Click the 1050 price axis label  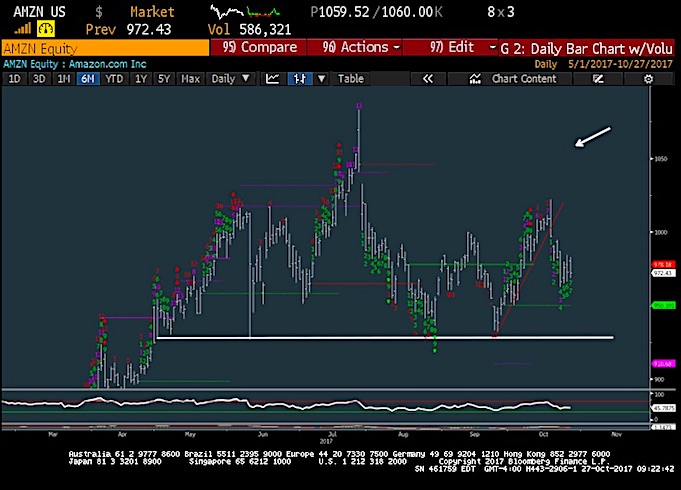point(661,159)
